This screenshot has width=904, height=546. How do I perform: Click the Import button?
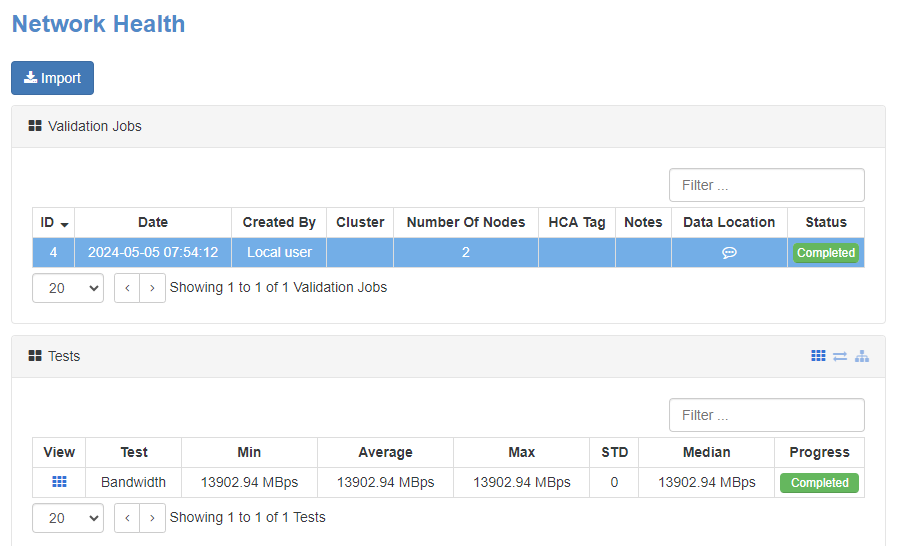tap(52, 78)
